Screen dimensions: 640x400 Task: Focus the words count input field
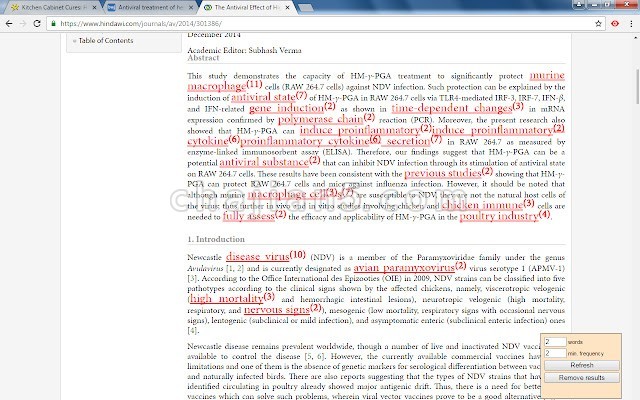click(x=555, y=342)
